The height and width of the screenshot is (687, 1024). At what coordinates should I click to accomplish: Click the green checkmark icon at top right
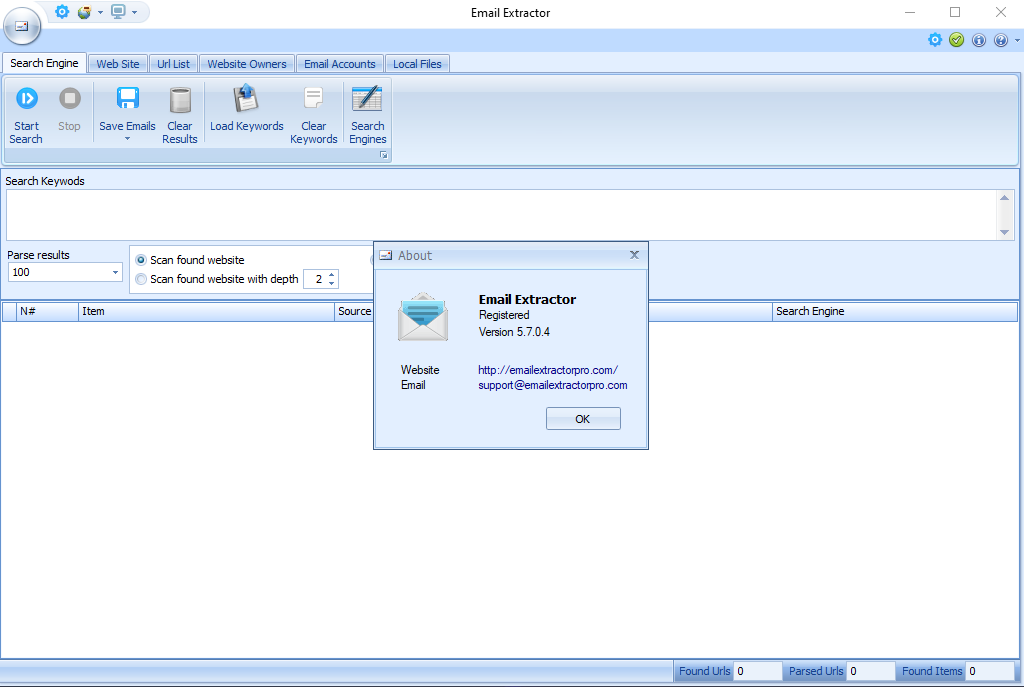click(x=957, y=40)
